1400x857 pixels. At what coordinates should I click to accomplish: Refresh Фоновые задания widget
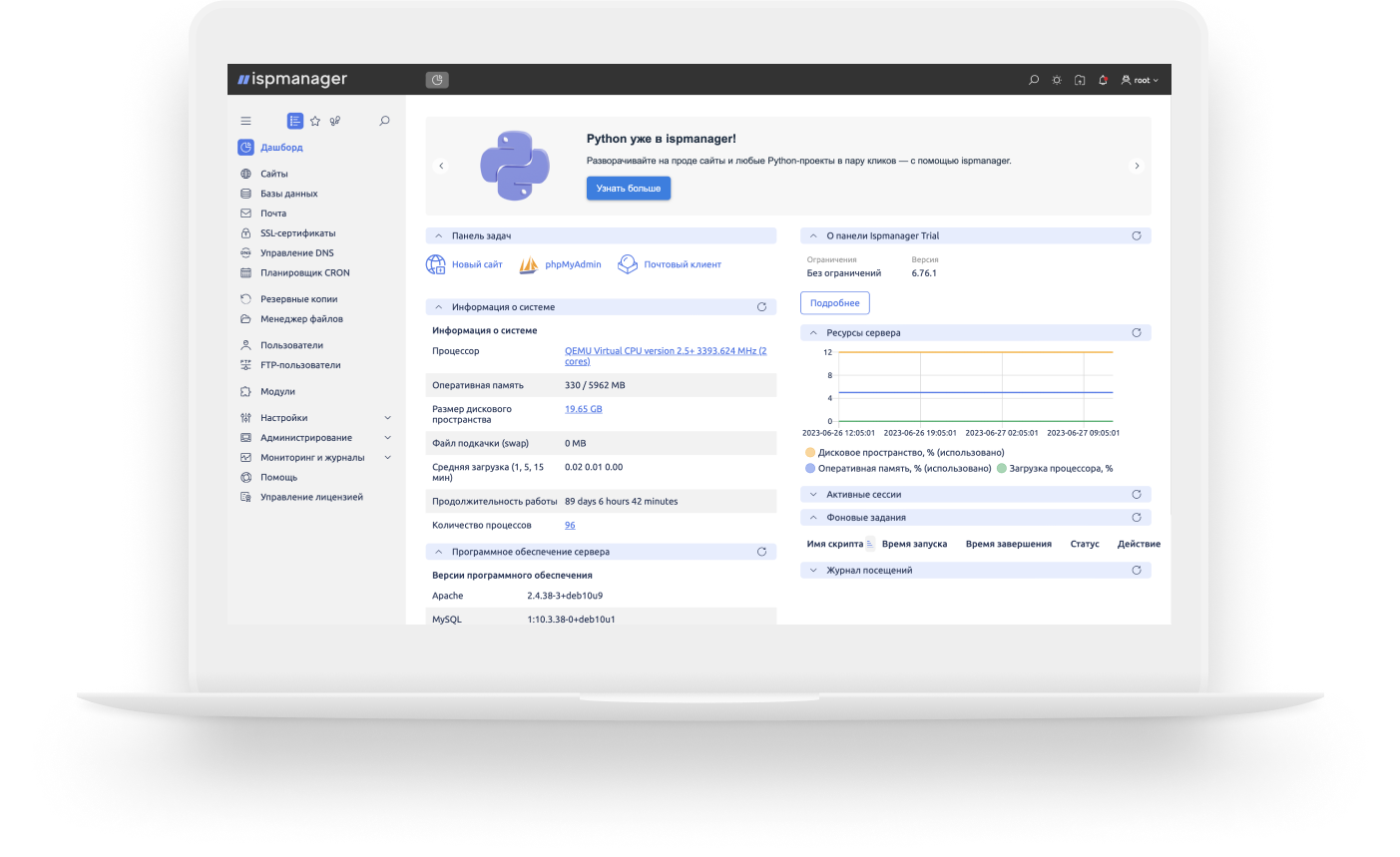click(x=1137, y=518)
